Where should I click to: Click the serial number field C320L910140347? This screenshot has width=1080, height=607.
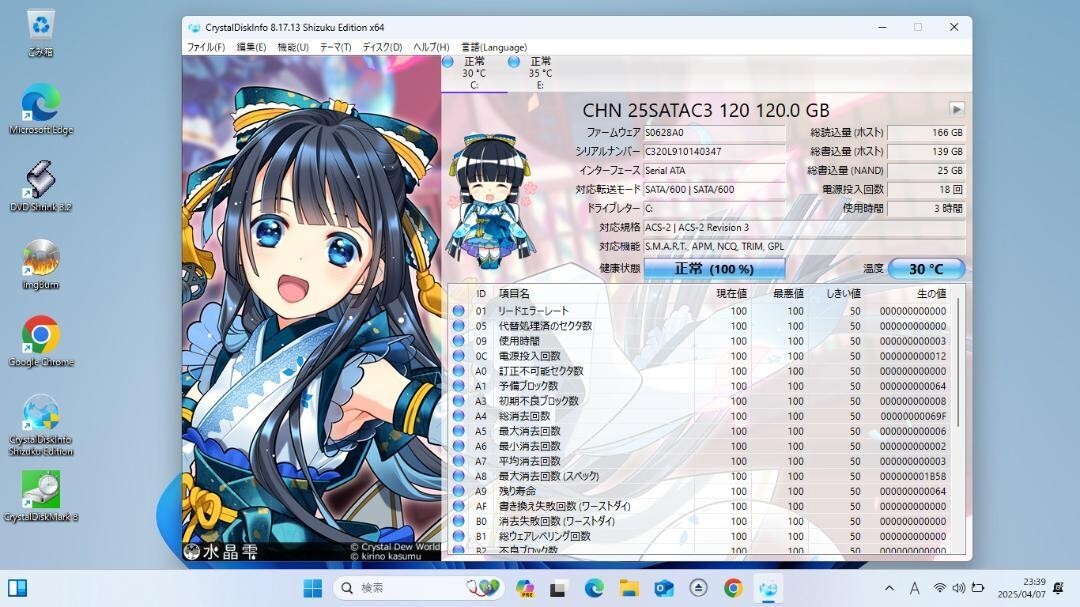[714, 151]
